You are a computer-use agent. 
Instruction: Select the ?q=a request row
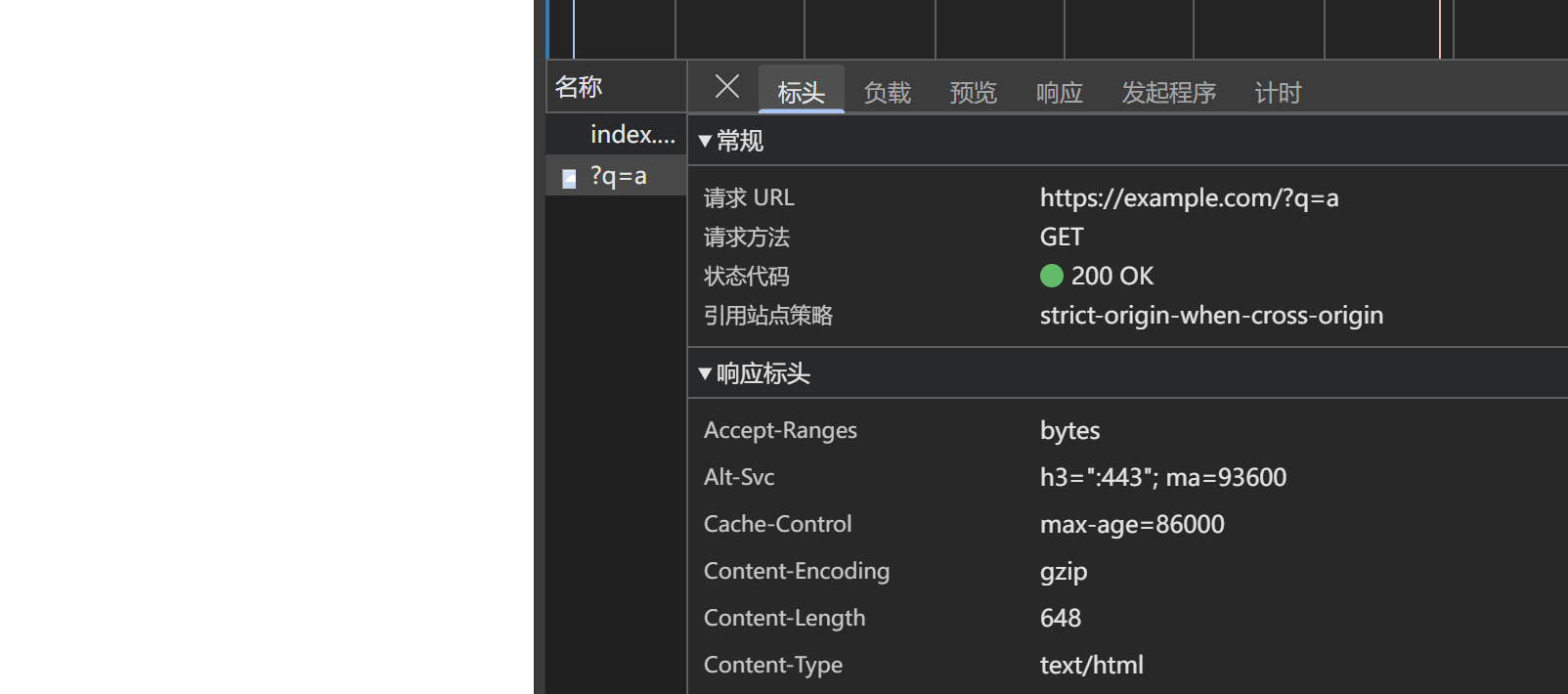(618, 177)
